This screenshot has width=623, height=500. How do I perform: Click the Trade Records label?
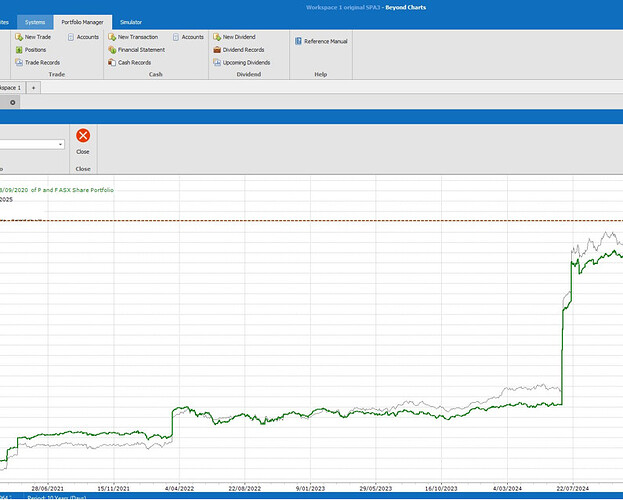coord(43,62)
